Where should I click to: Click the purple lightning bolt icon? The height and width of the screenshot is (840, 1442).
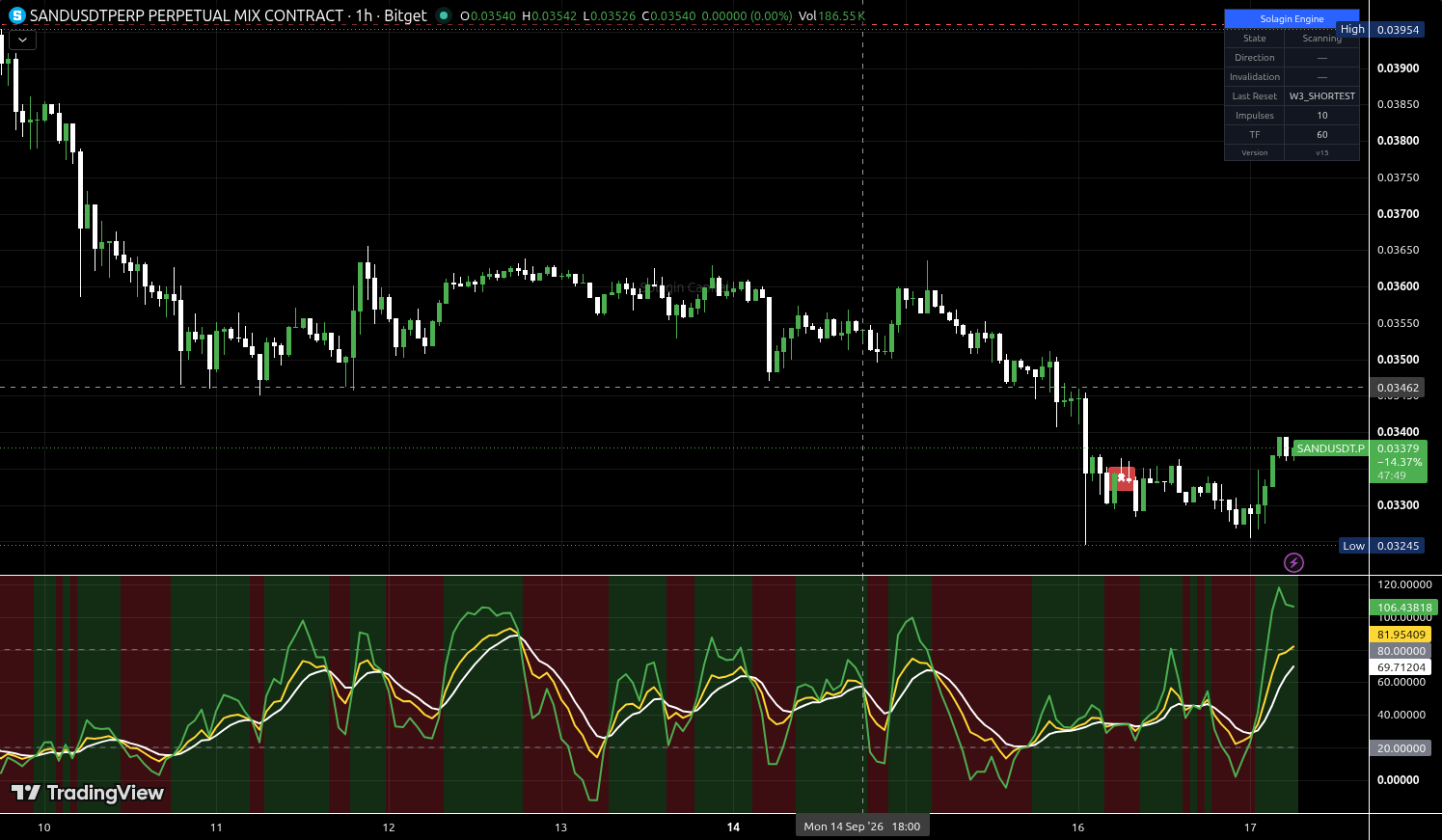(x=1293, y=562)
